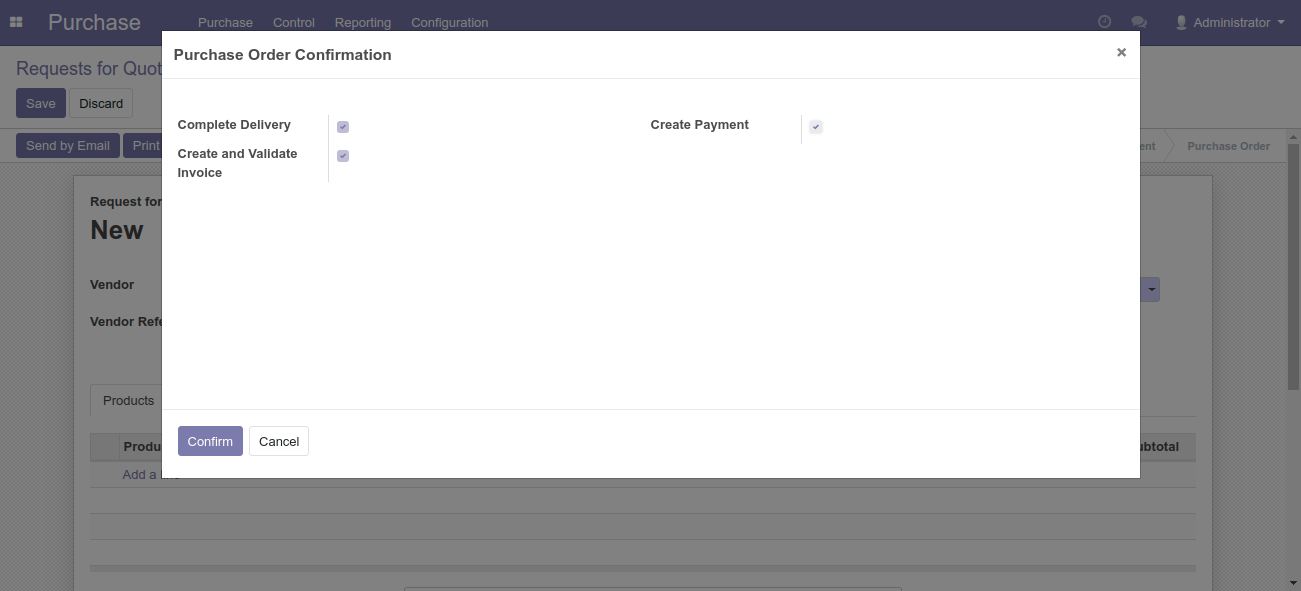Click the scrollbar down arrow
This screenshot has height=591, width=1301.
point(1293,583)
